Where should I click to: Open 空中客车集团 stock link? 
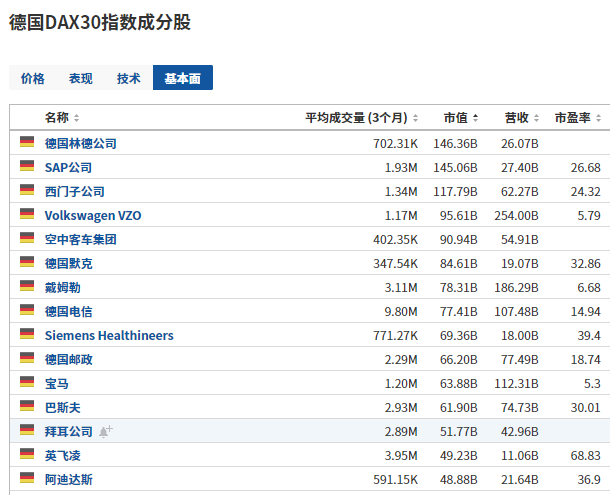click(x=81, y=239)
